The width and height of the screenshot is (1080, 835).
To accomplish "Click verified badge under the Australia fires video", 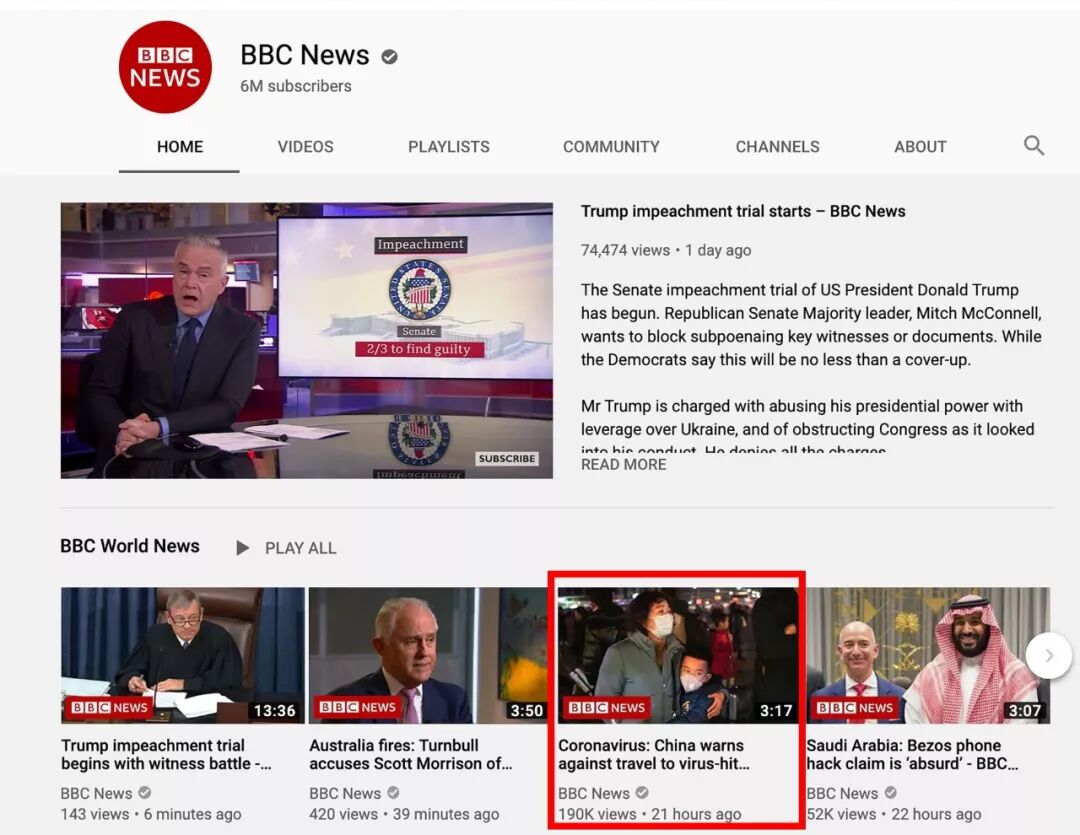I will [393, 793].
